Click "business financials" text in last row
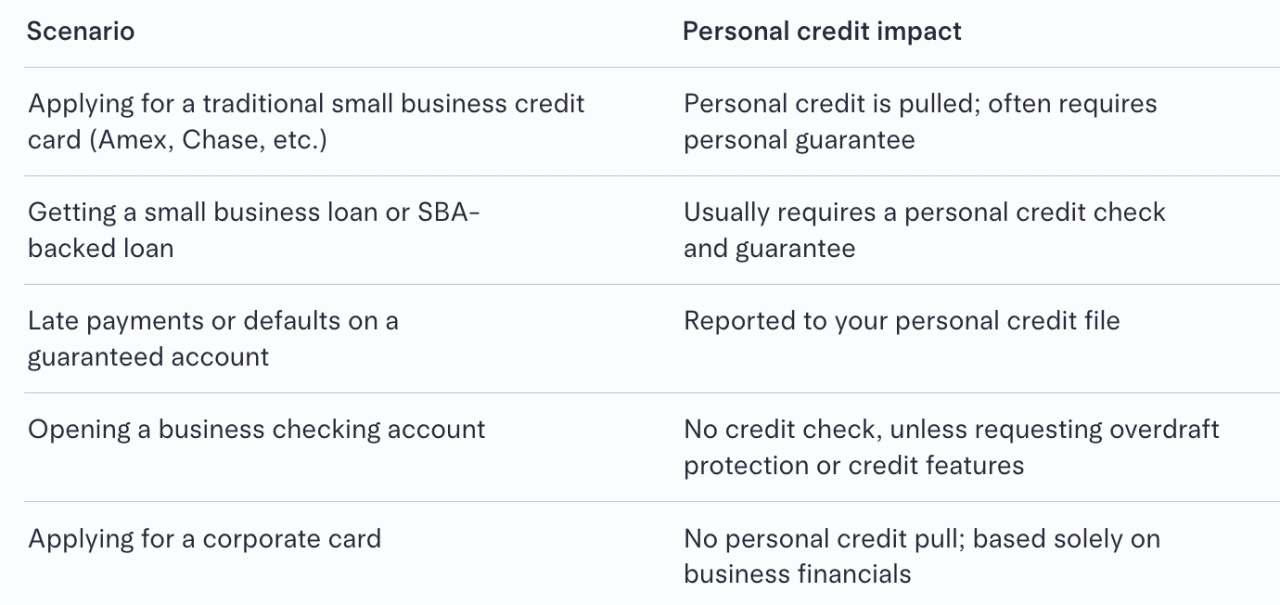 pos(797,575)
